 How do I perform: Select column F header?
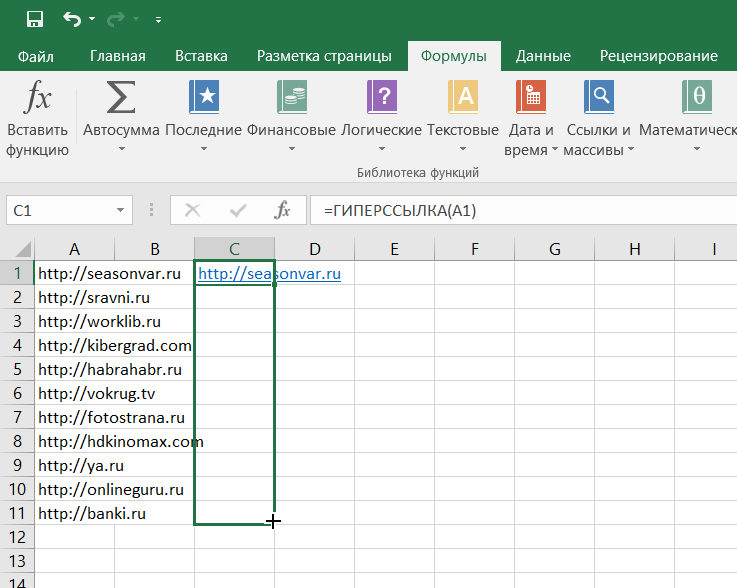[x=475, y=249]
